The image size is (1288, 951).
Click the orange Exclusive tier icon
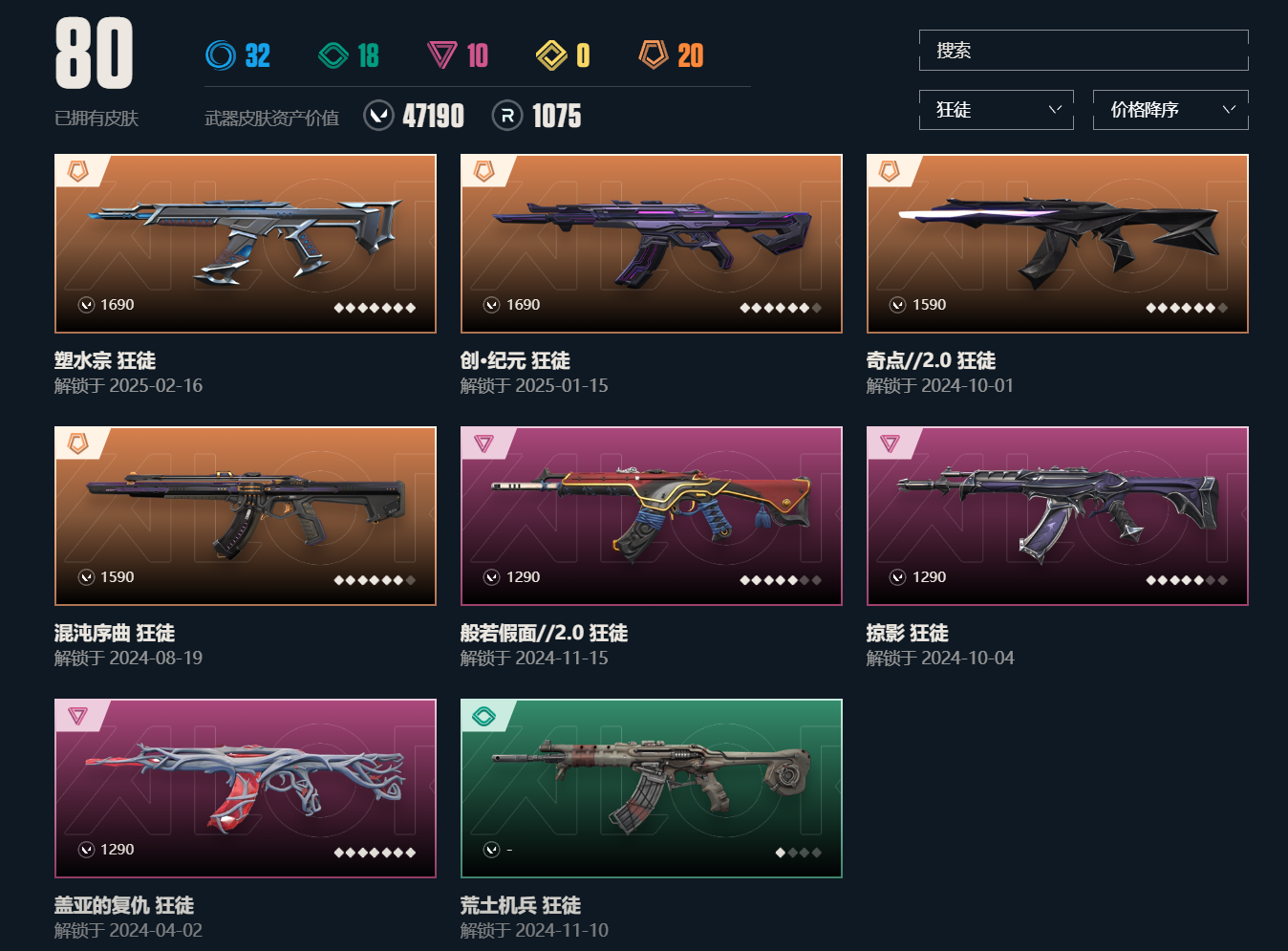point(654,54)
